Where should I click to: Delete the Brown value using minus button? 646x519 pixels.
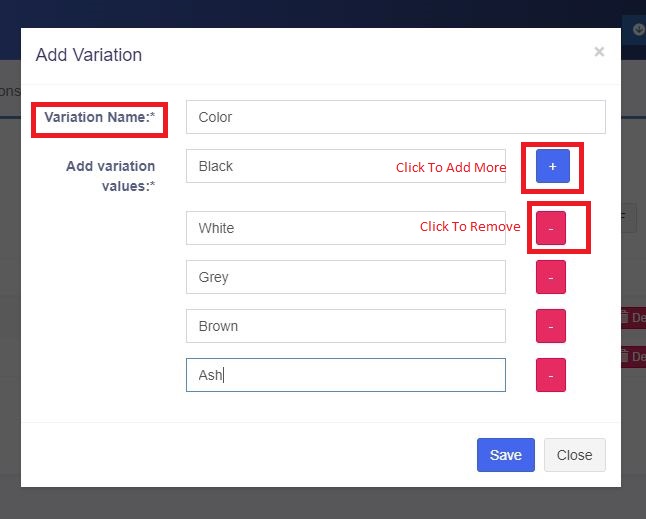[551, 326]
